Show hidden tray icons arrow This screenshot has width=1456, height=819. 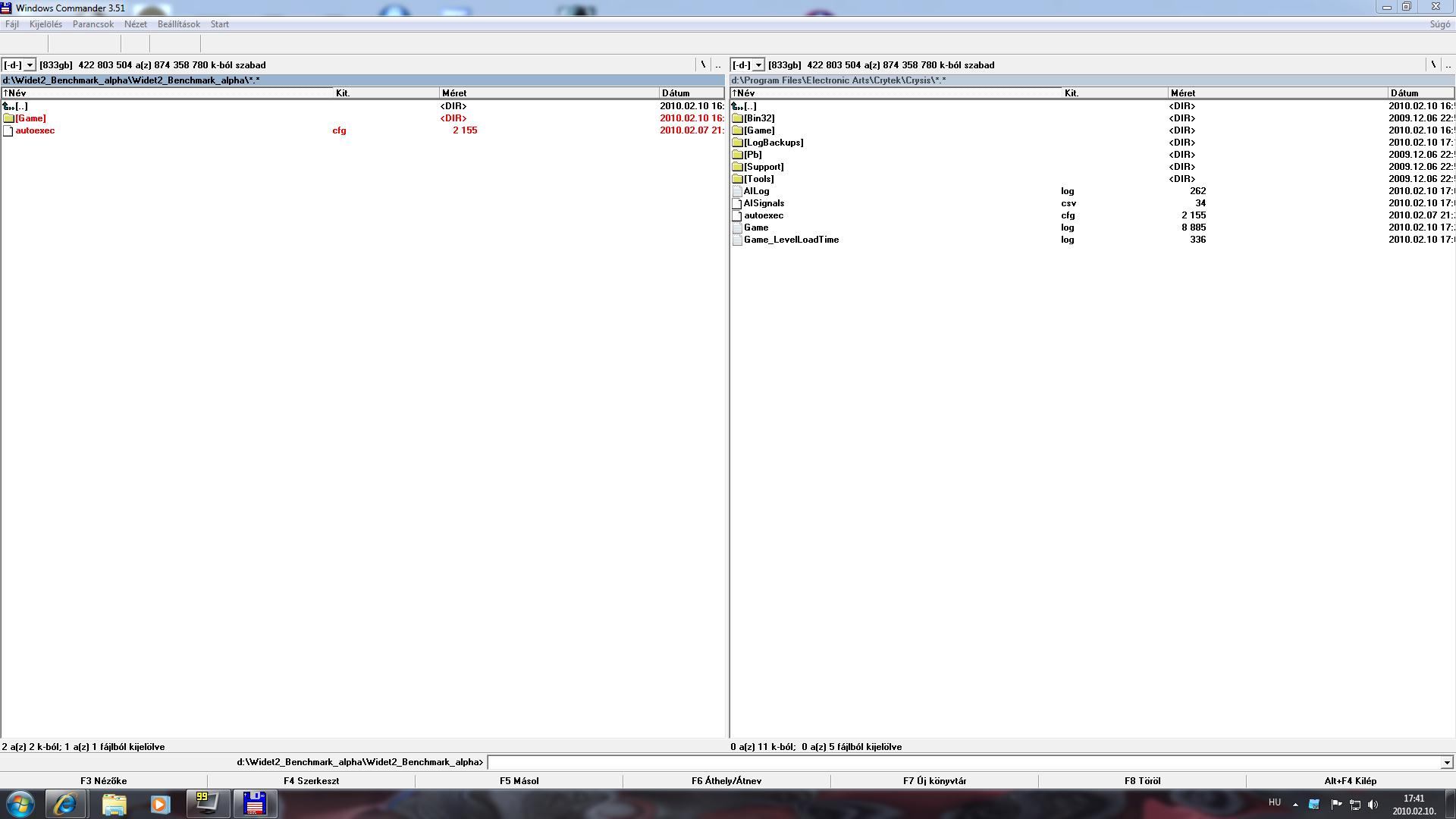click(x=1295, y=805)
